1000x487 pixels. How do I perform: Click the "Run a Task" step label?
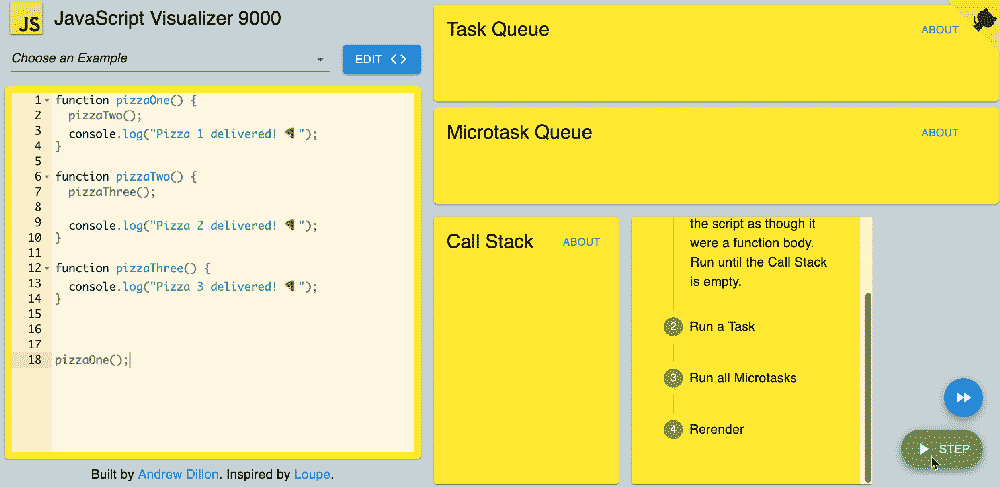(x=722, y=327)
